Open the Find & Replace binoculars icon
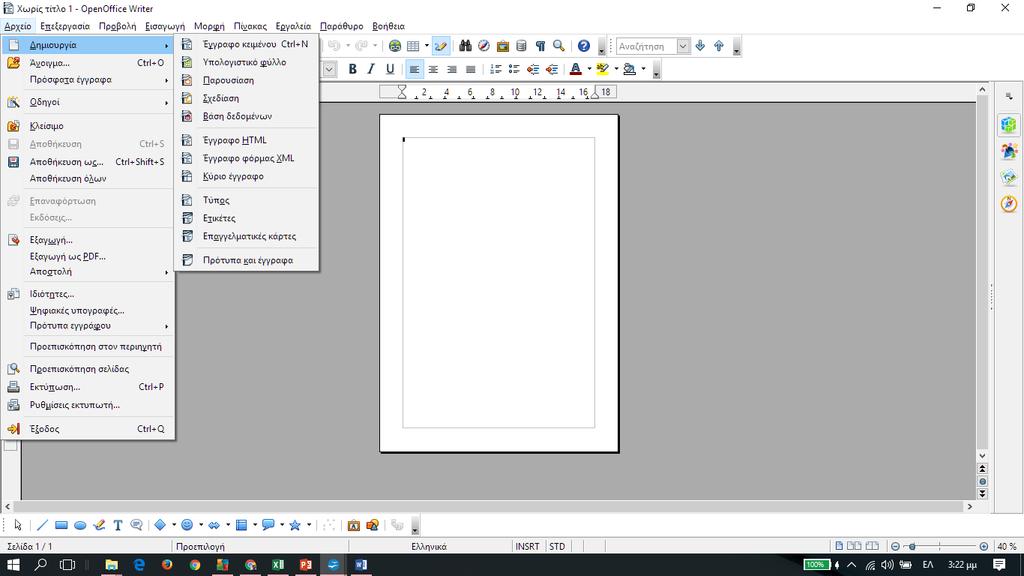The width and height of the screenshot is (1024, 576). [x=465, y=46]
